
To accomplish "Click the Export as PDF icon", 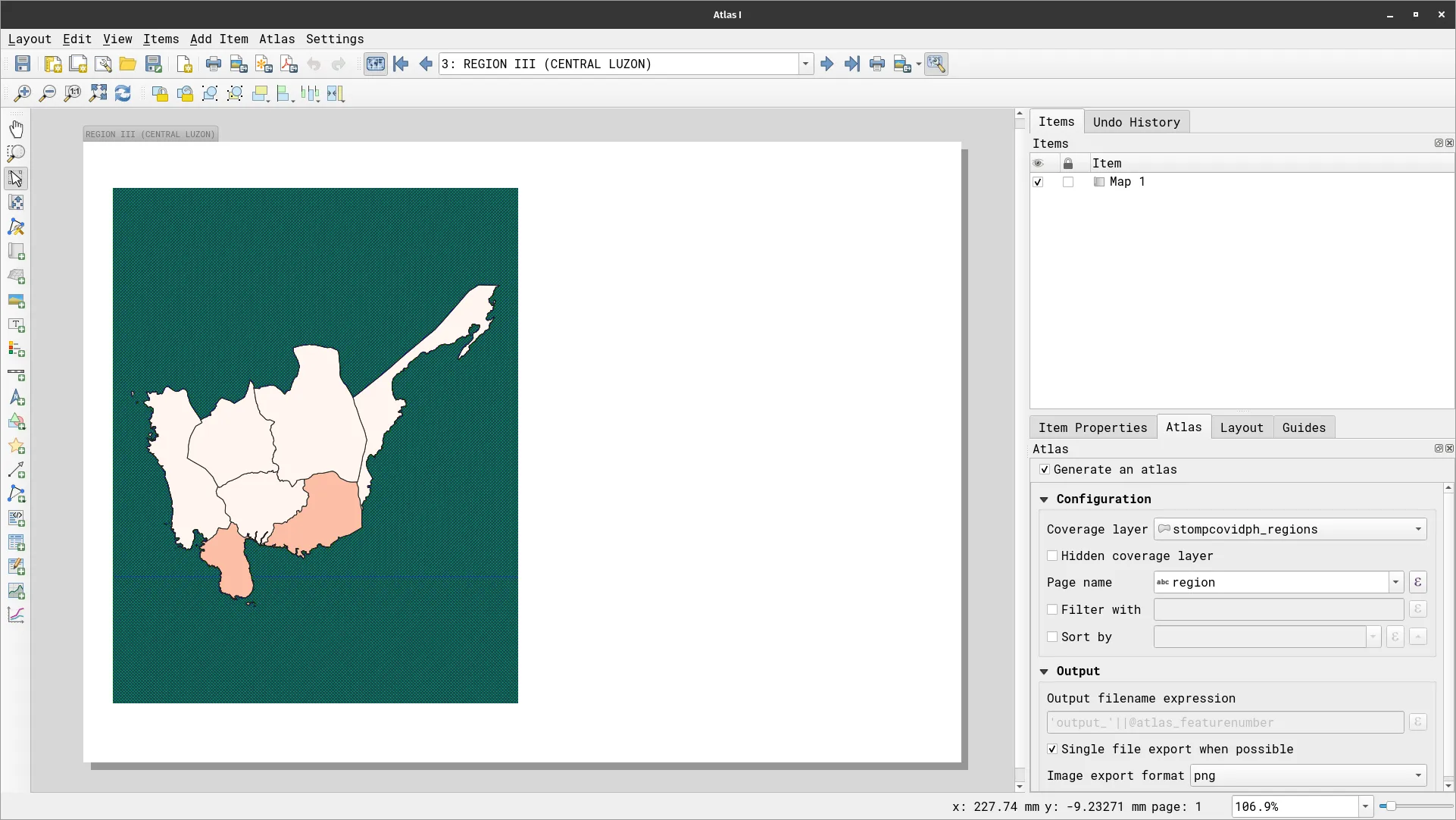I will click(289, 64).
